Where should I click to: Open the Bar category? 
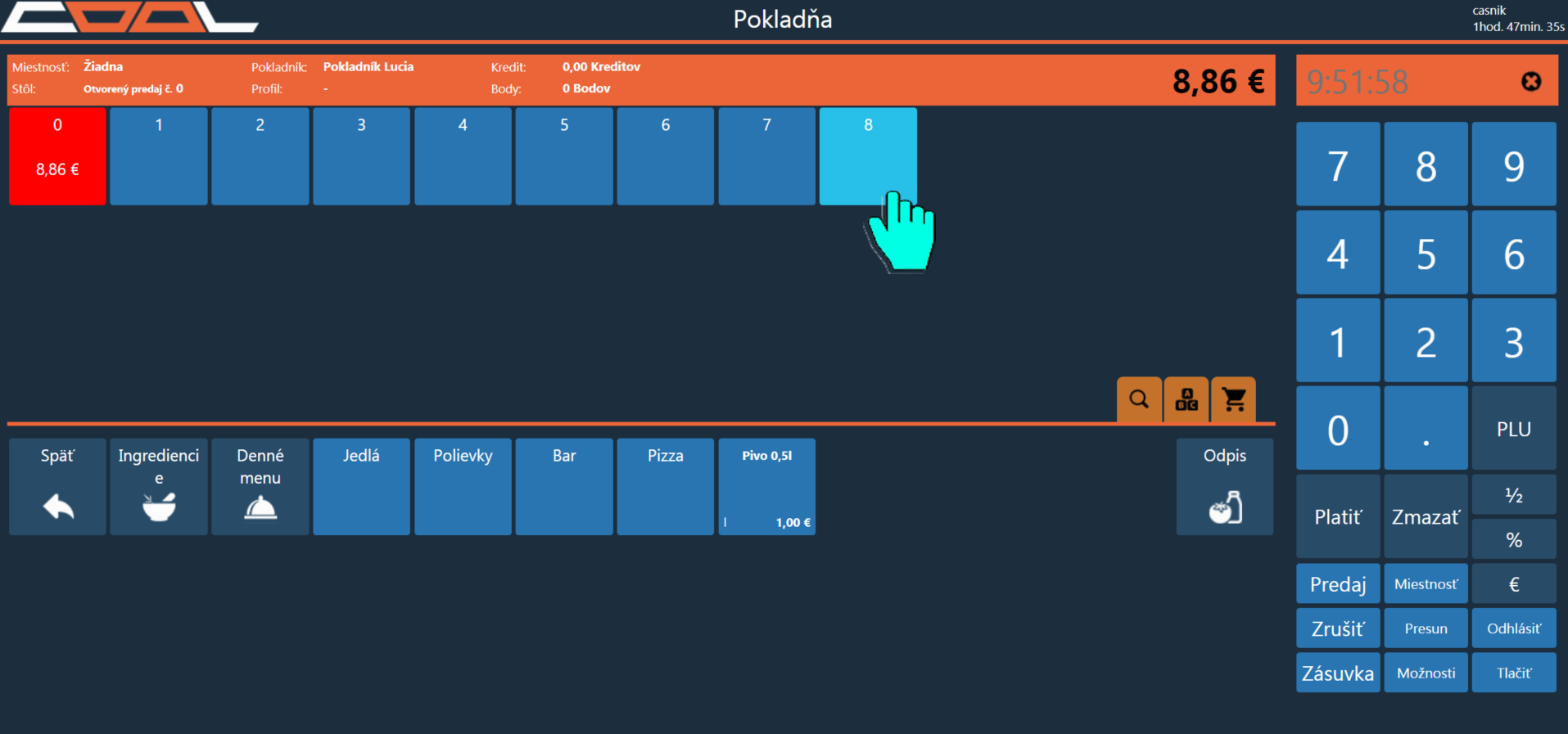coord(564,487)
